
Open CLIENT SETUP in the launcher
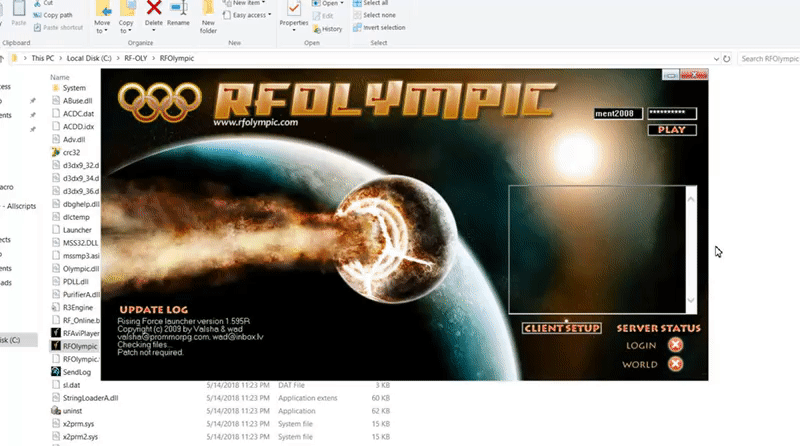[561, 328]
